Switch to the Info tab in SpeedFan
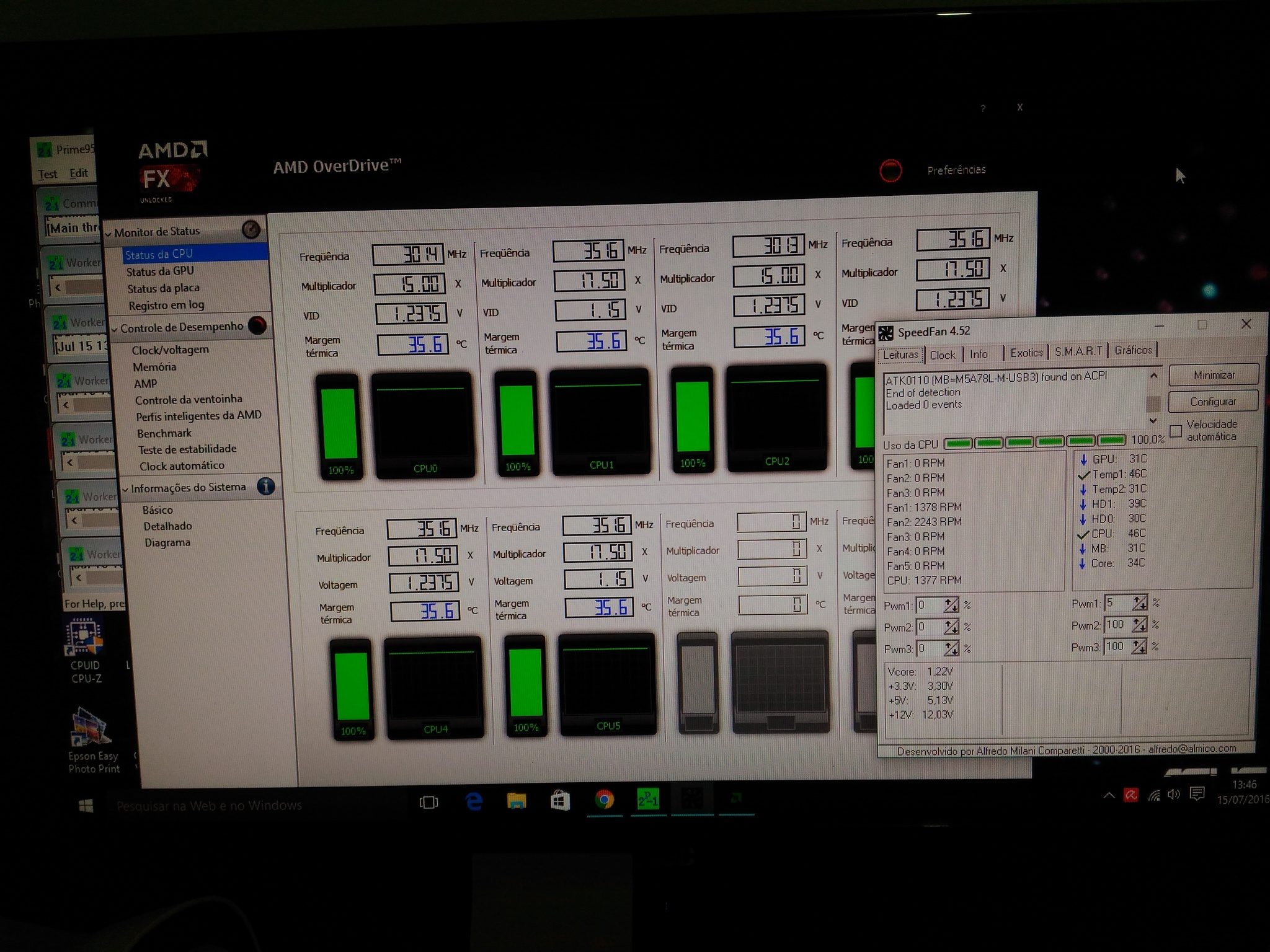Screen dimensions: 1270x952 (x=979, y=354)
